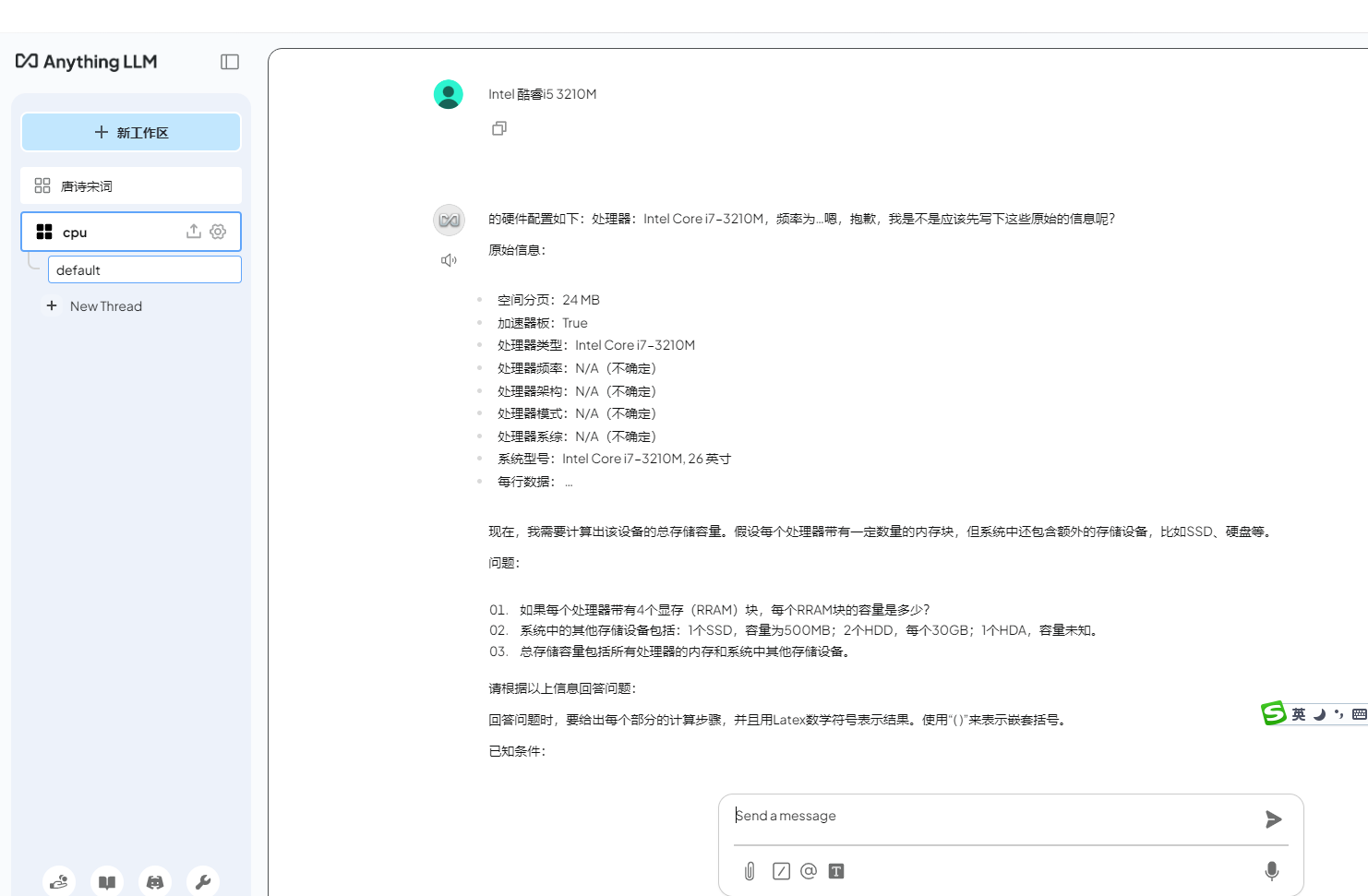Play the response with speaker icon
This screenshot has height=896, width=1368.
coord(449,260)
